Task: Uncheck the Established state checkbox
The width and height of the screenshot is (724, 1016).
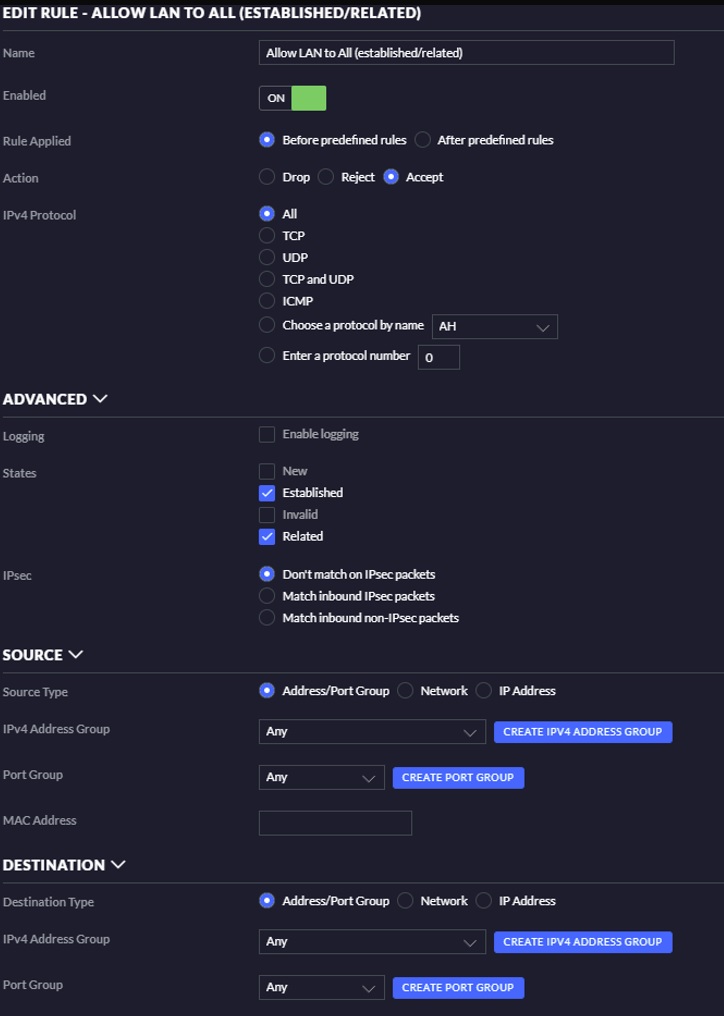Action: tap(267, 493)
